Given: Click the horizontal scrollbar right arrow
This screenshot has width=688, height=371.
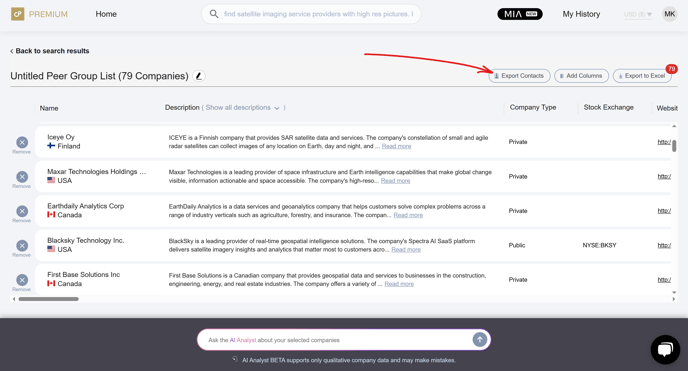Looking at the screenshot, I should coord(674,299).
